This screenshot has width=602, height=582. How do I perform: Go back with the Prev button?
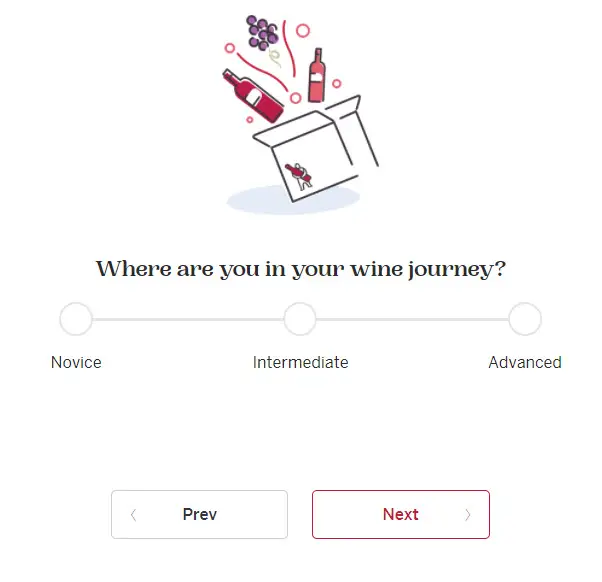[x=199, y=514]
